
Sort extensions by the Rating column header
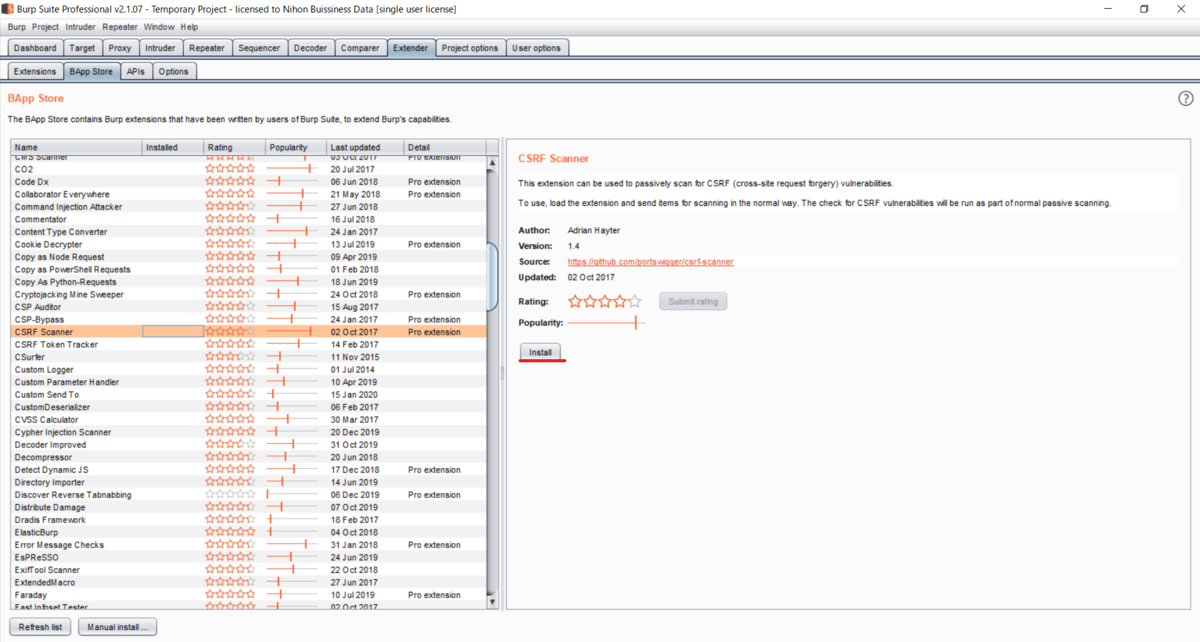coord(219,146)
